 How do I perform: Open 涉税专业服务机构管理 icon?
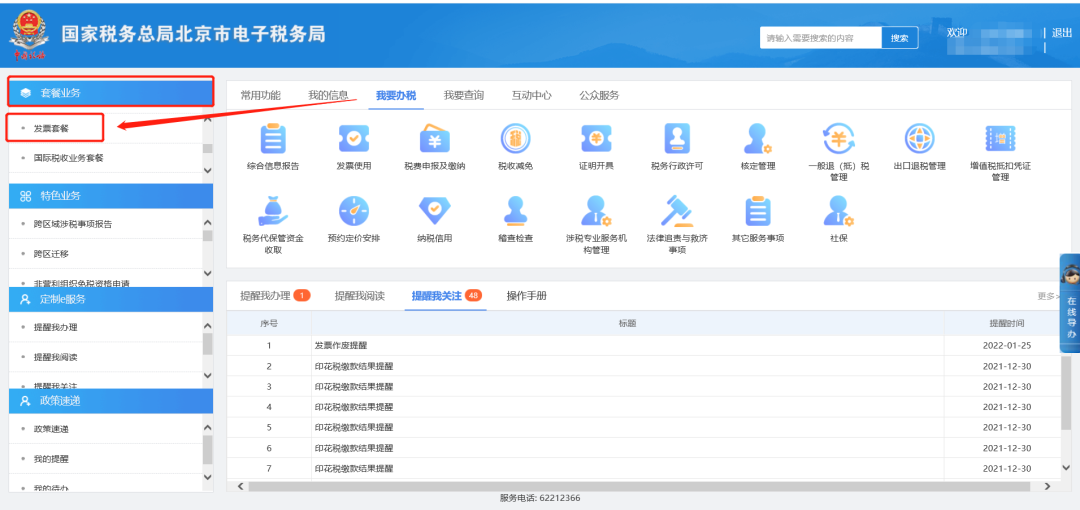(x=596, y=211)
